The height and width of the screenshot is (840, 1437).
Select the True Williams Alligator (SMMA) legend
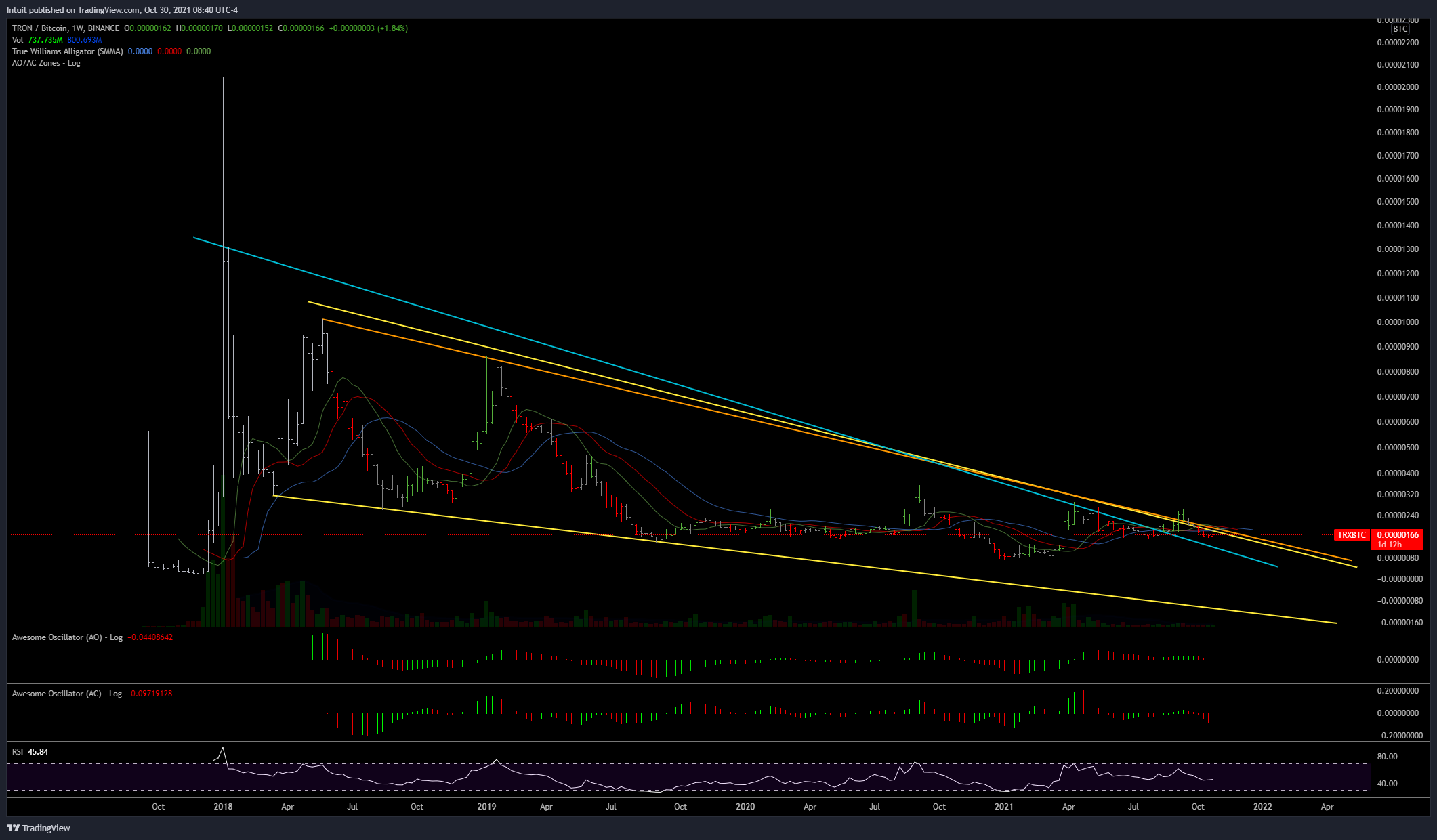click(68, 51)
